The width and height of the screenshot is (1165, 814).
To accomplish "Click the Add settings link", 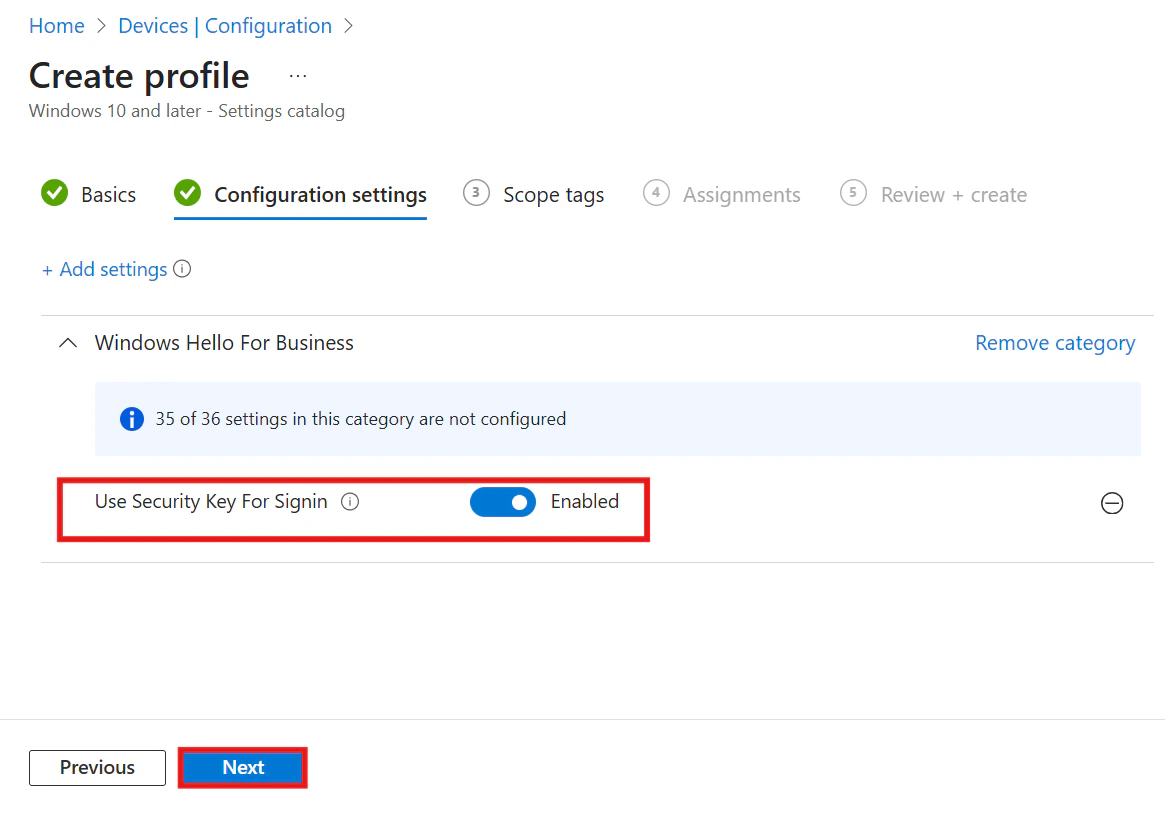I will pos(105,269).
